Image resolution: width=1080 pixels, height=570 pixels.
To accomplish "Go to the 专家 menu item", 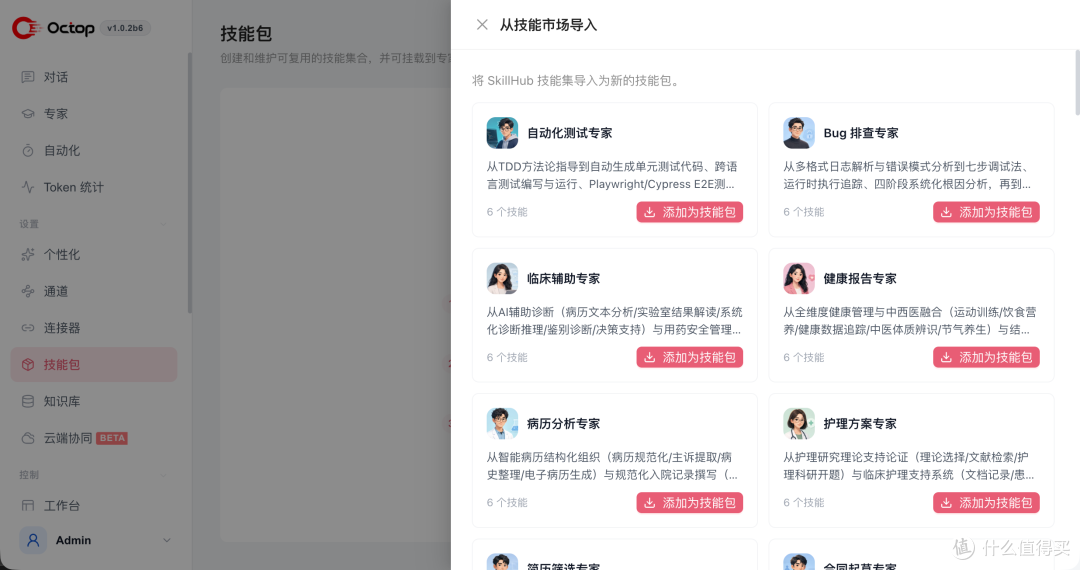I will pyautogui.click(x=94, y=114).
